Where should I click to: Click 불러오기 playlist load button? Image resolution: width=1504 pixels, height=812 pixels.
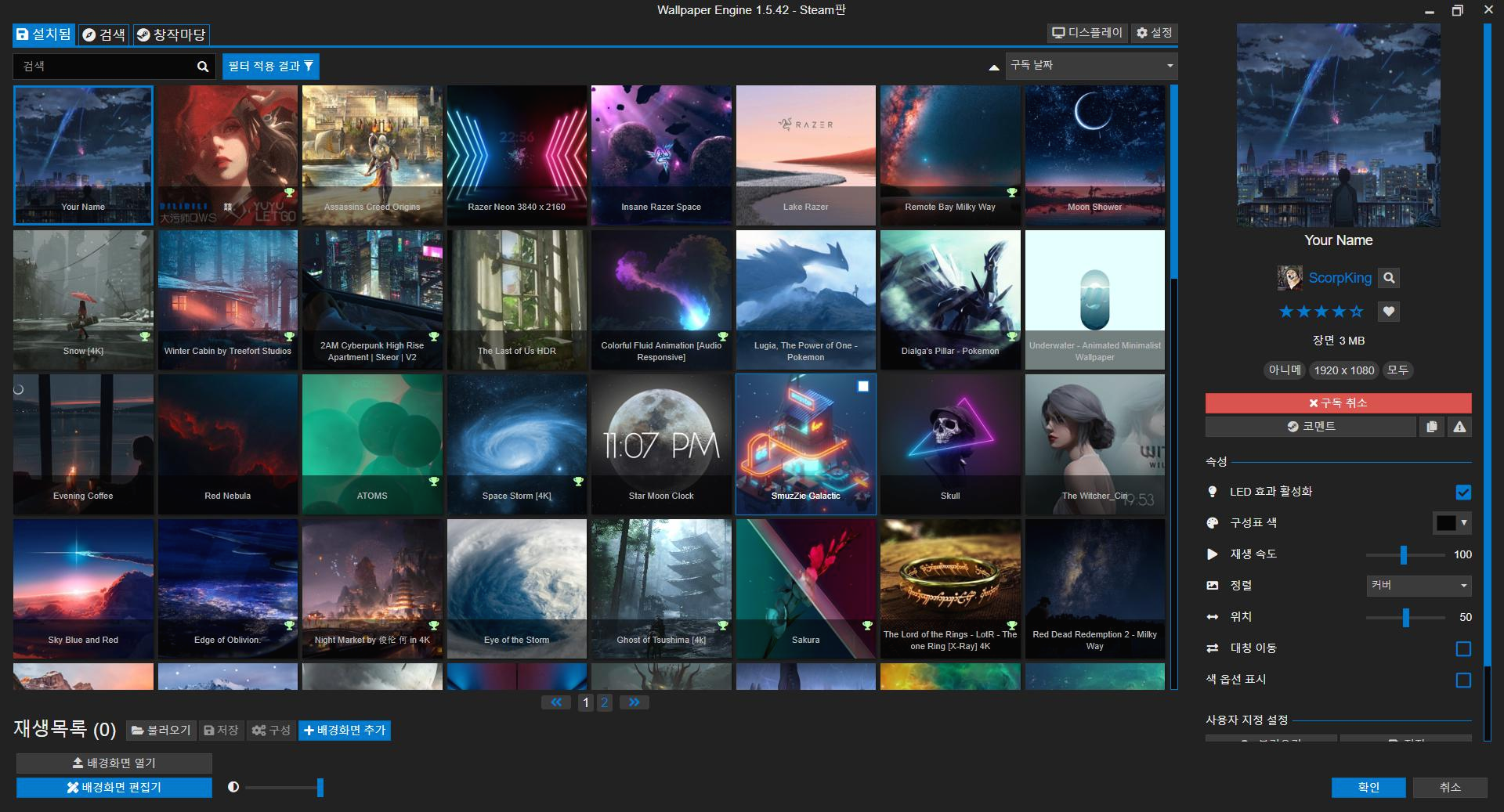161,731
